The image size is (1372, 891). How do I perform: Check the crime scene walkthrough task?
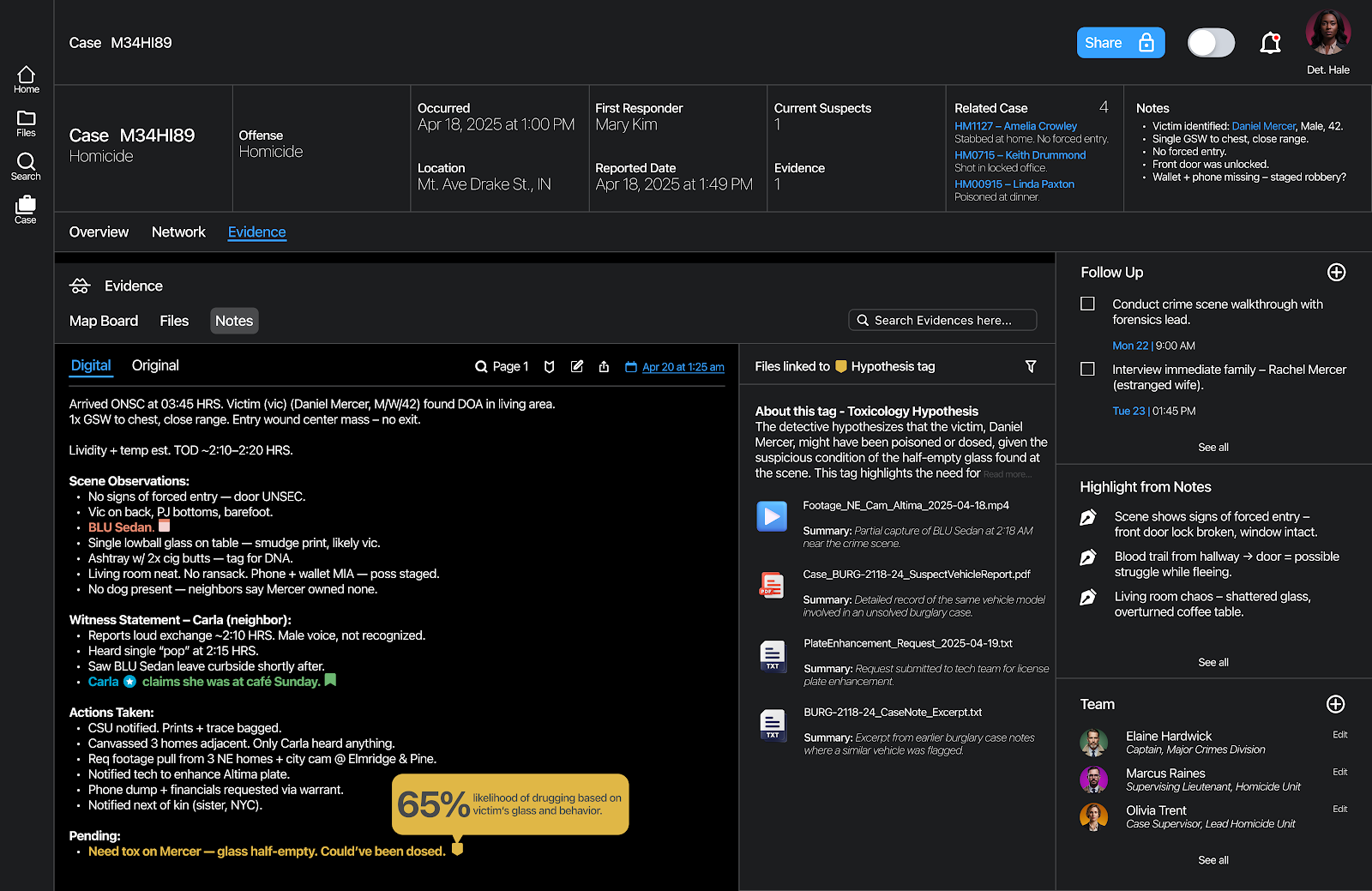[1087, 304]
